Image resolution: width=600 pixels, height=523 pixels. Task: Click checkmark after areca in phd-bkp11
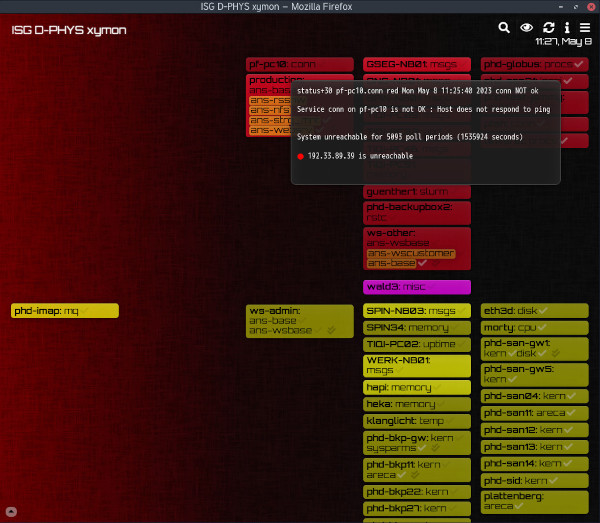click(x=401, y=475)
